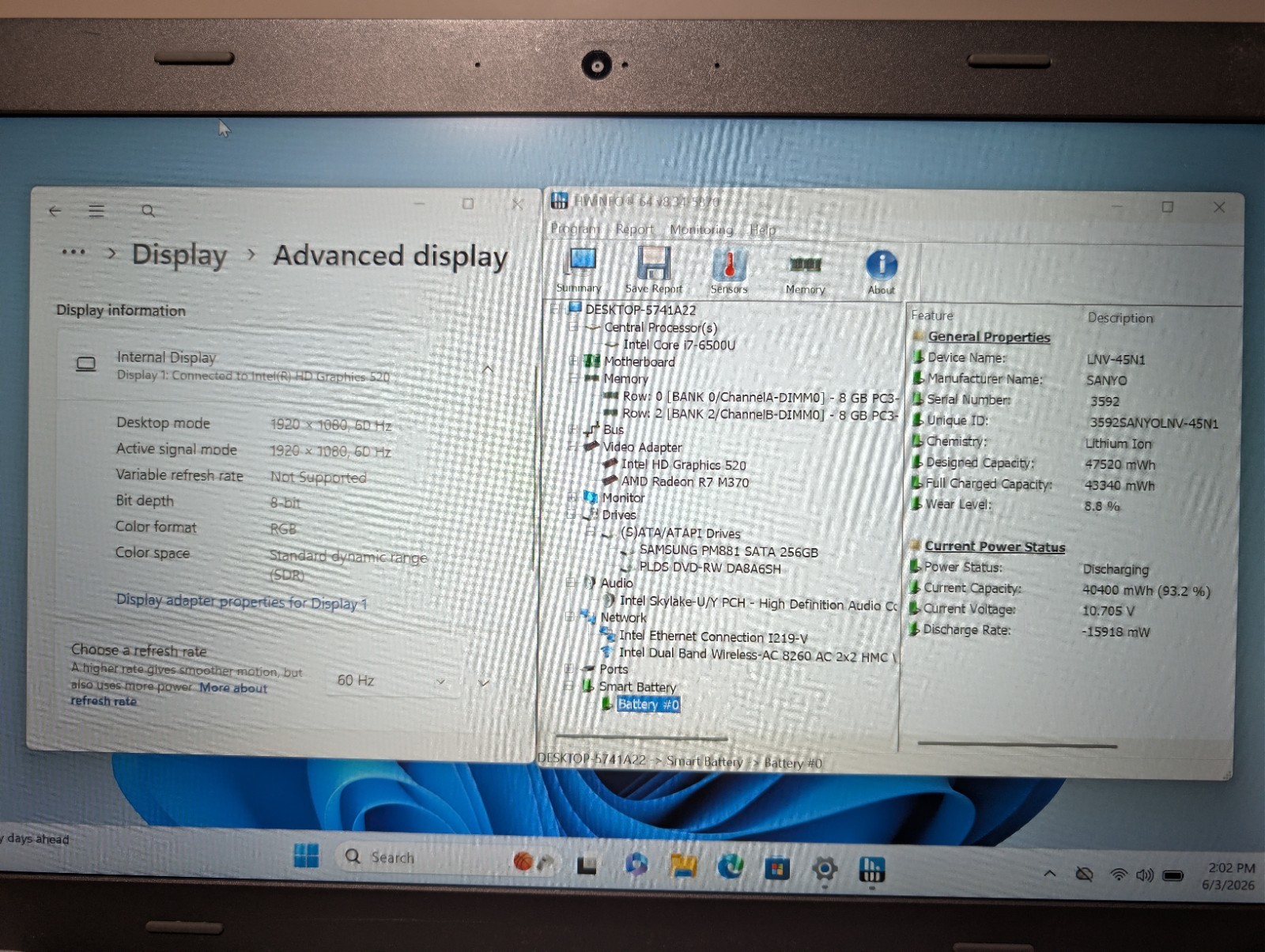Click the 'Variable refresh rate' label
The image size is (1265, 952).
[179, 474]
